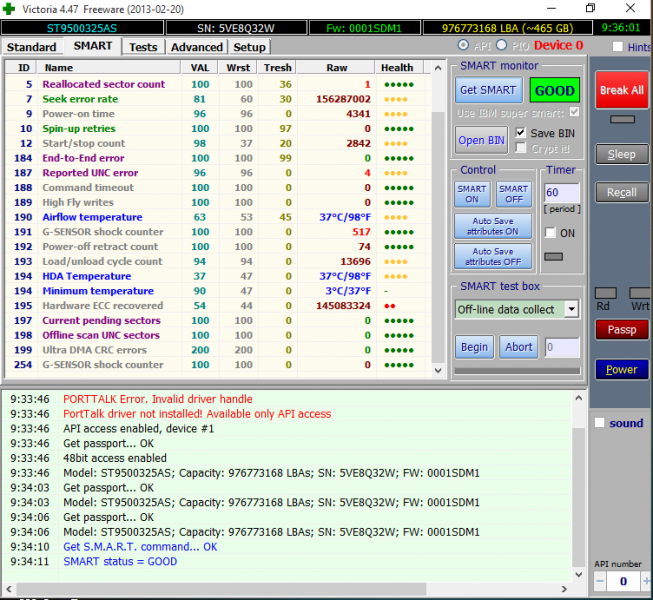
Task: Turn SMART OFF in Control panel
Action: tap(513, 194)
